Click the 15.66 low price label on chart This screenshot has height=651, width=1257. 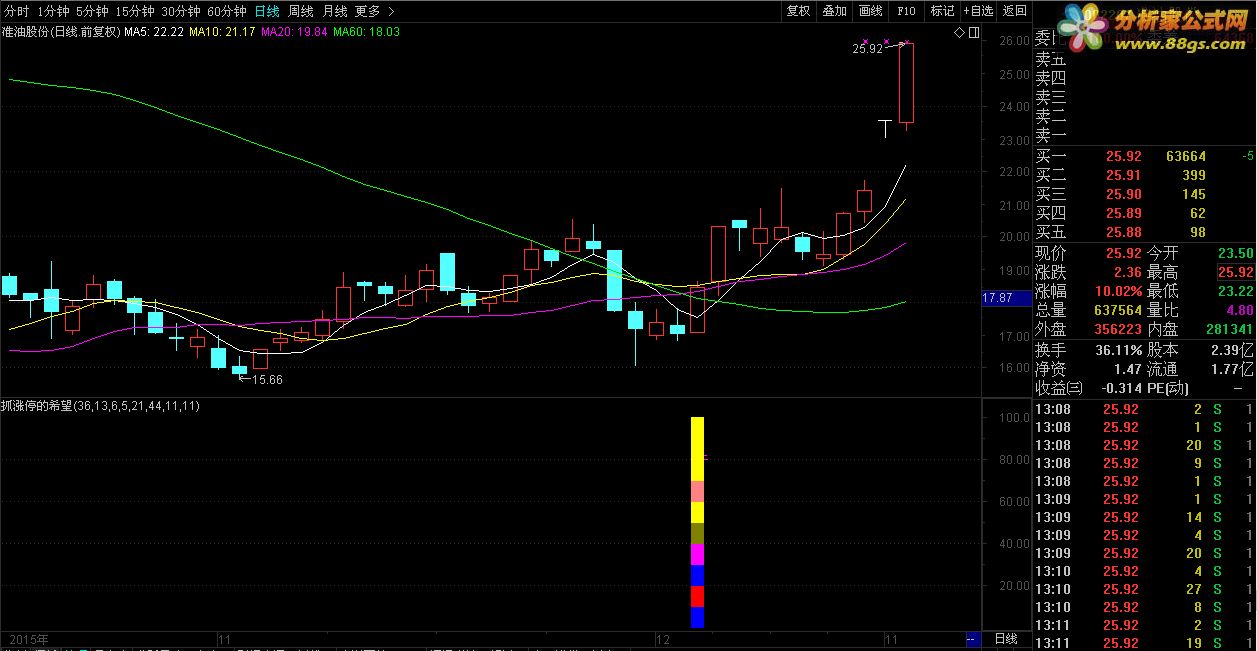click(x=267, y=379)
